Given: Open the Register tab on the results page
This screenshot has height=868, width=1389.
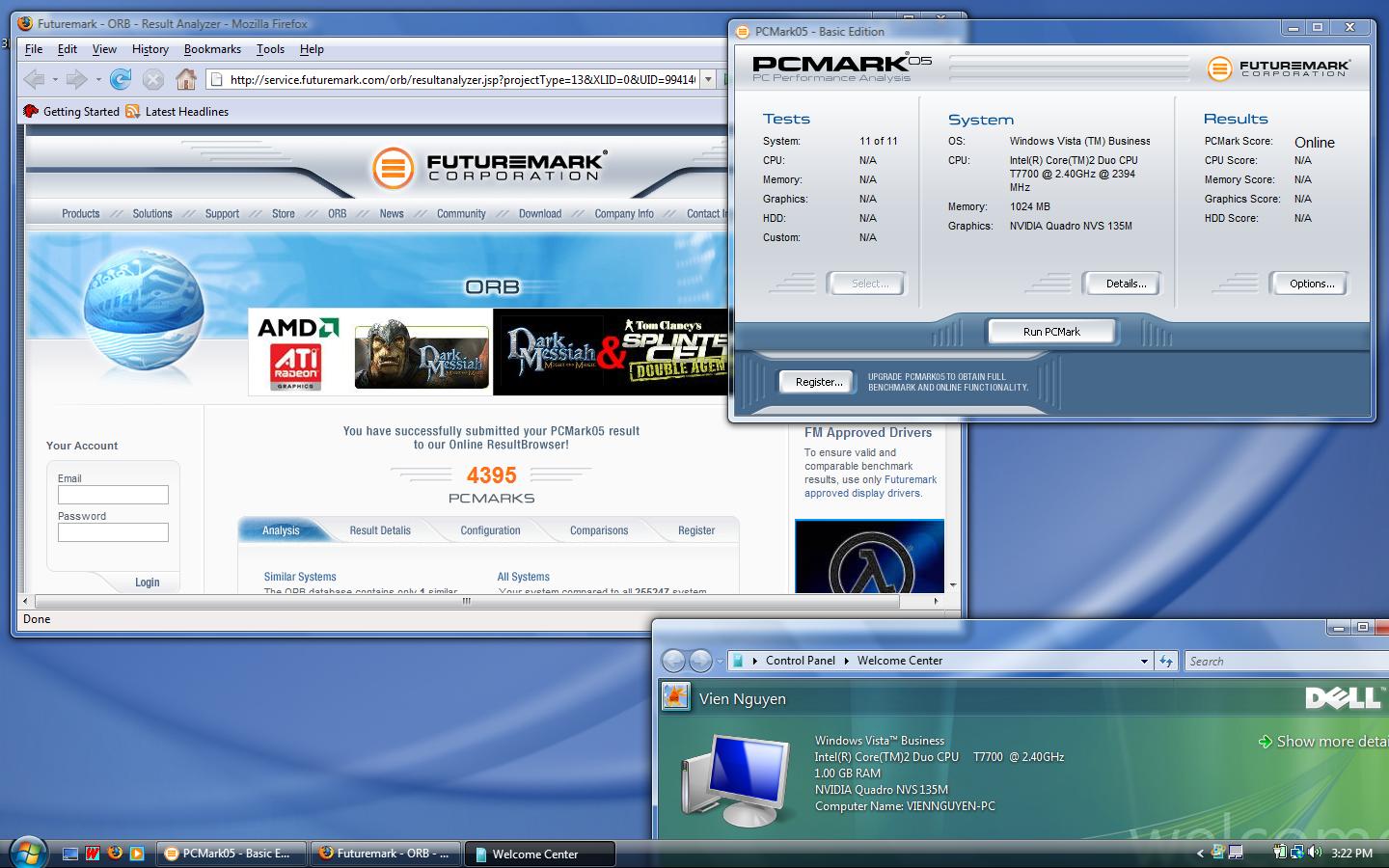Looking at the screenshot, I should click(x=696, y=530).
